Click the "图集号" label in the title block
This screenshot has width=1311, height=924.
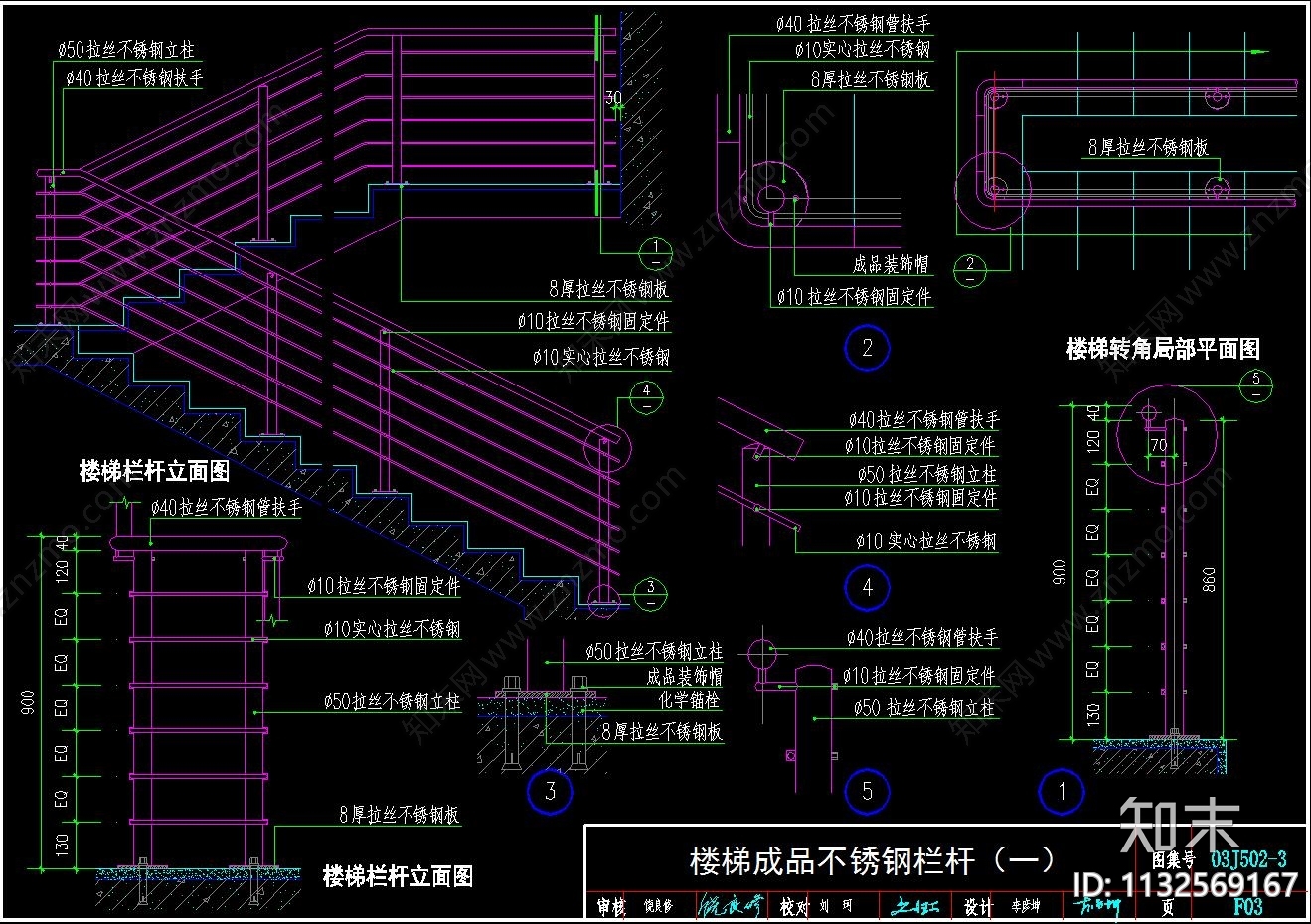pos(1173,860)
